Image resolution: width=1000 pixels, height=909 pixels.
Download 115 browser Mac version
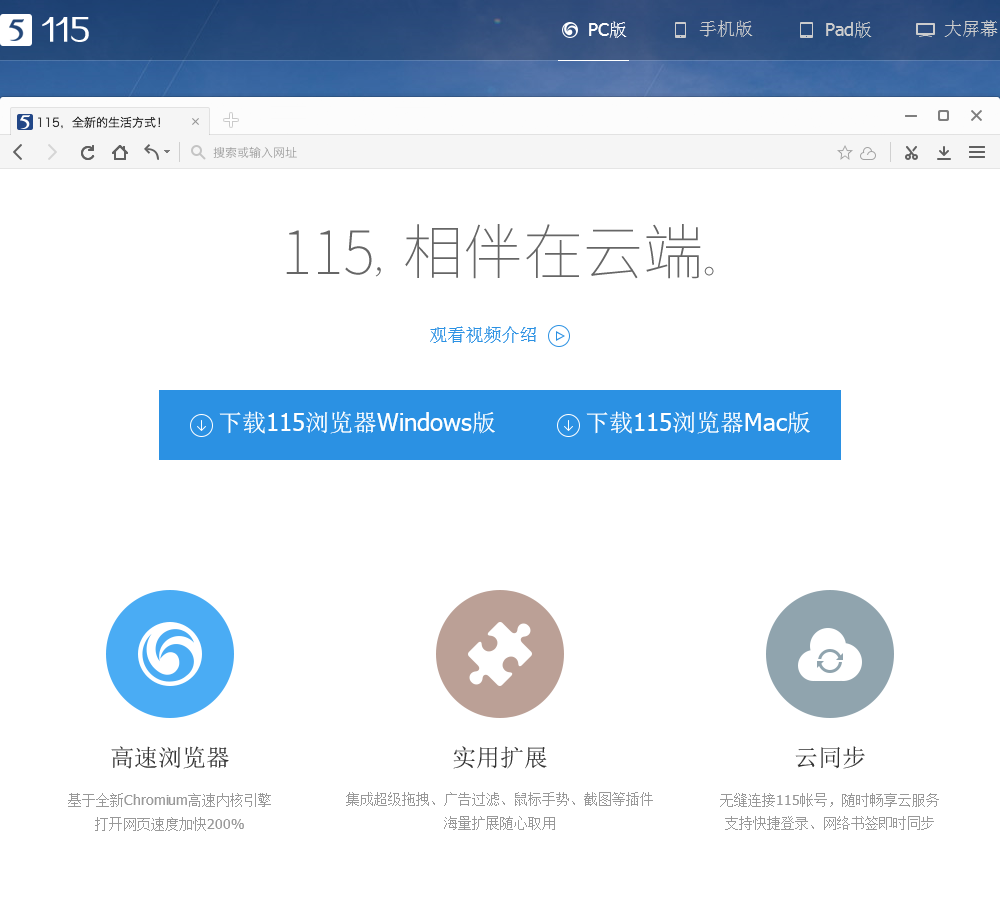pyautogui.click(x=684, y=424)
